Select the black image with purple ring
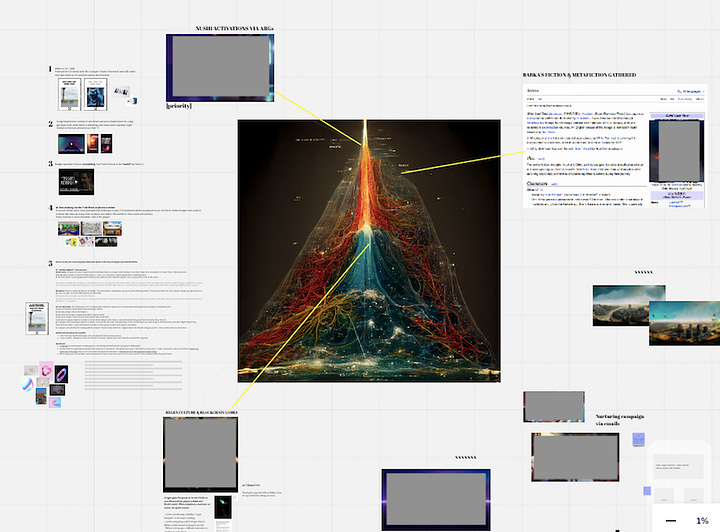Screen dimensions: 720x532 [62, 374]
